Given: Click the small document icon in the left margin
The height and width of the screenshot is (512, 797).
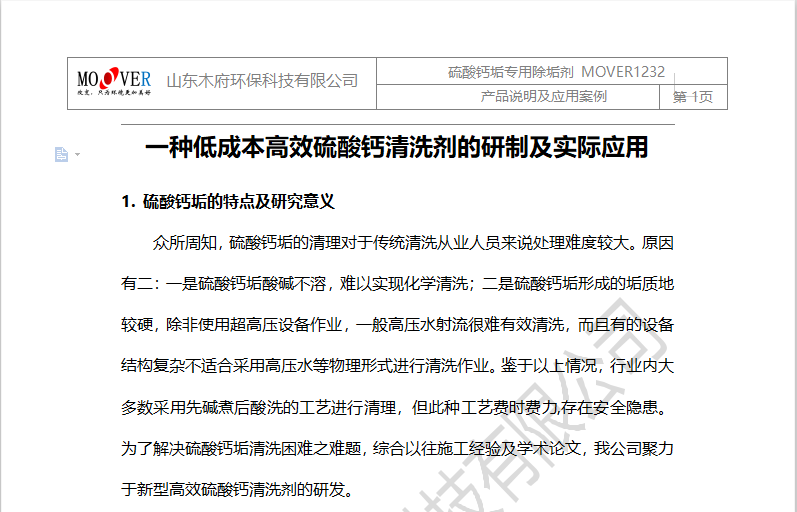Looking at the screenshot, I should pos(61,154).
